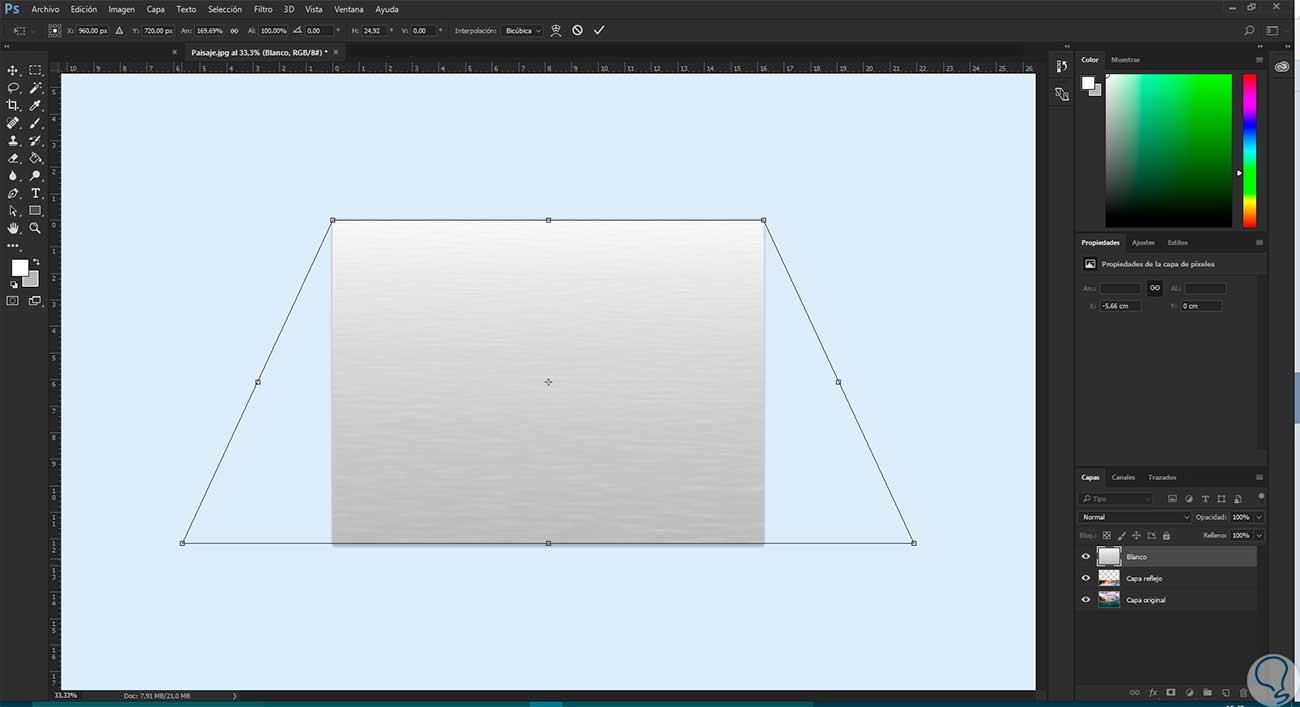Select the Spot Healing Brush tool

click(13, 123)
